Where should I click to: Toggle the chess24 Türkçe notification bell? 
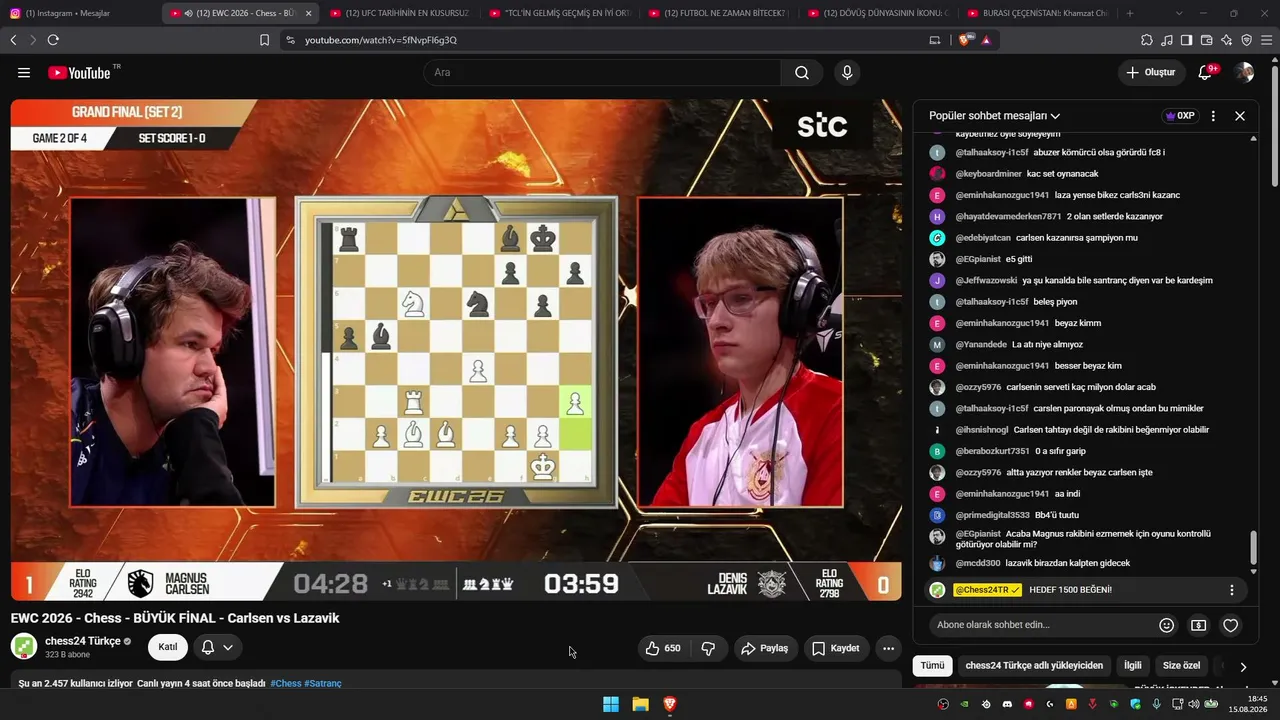click(208, 647)
